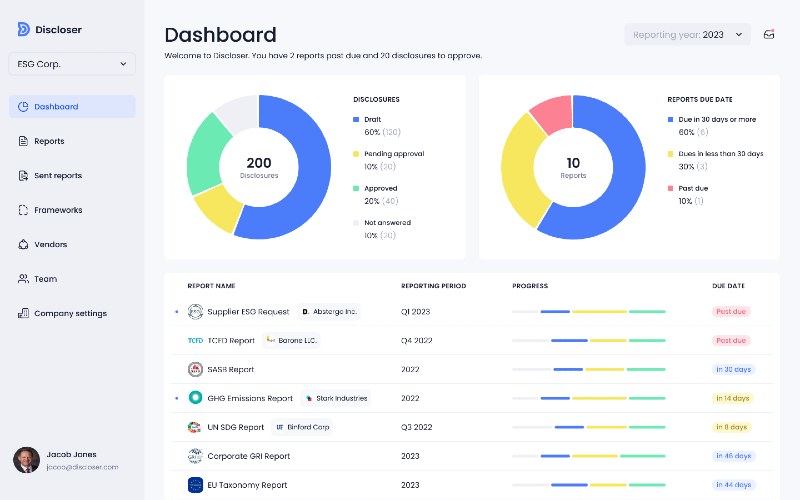800x500 pixels.
Task: Click the in 44 days due badge
Action: click(x=733, y=485)
